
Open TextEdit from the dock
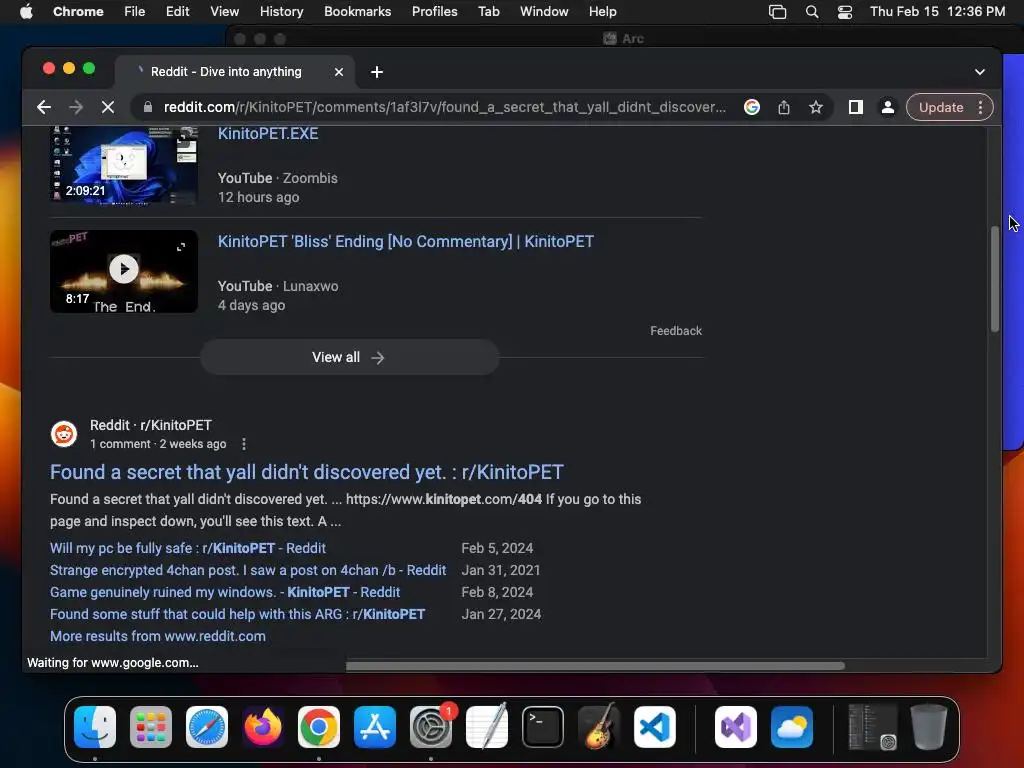487,727
